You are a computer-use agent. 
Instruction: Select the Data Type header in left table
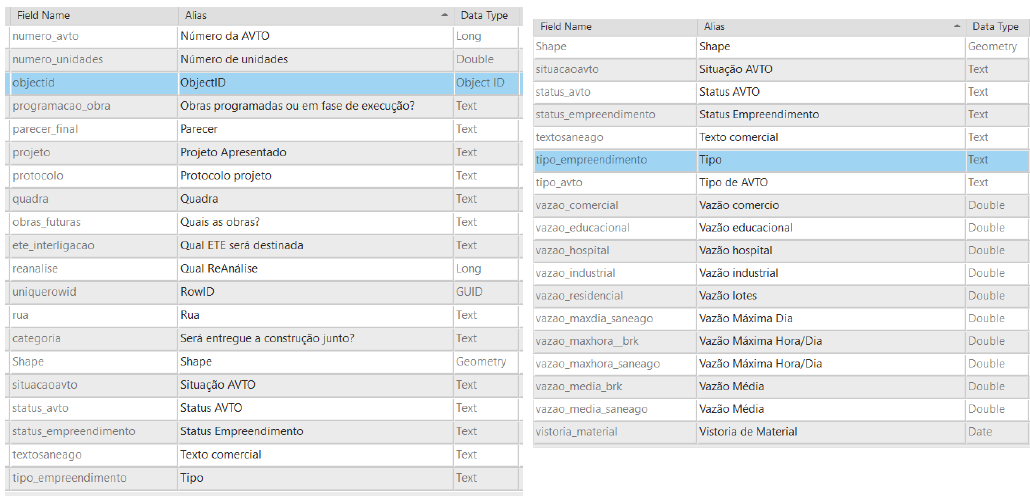(486, 15)
